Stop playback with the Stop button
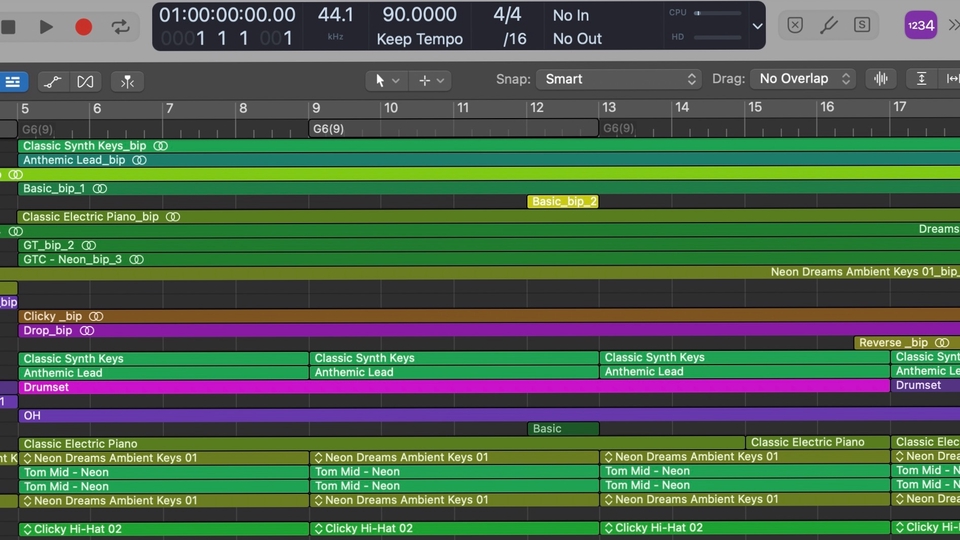This screenshot has width=960, height=540. [x=8, y=27]
